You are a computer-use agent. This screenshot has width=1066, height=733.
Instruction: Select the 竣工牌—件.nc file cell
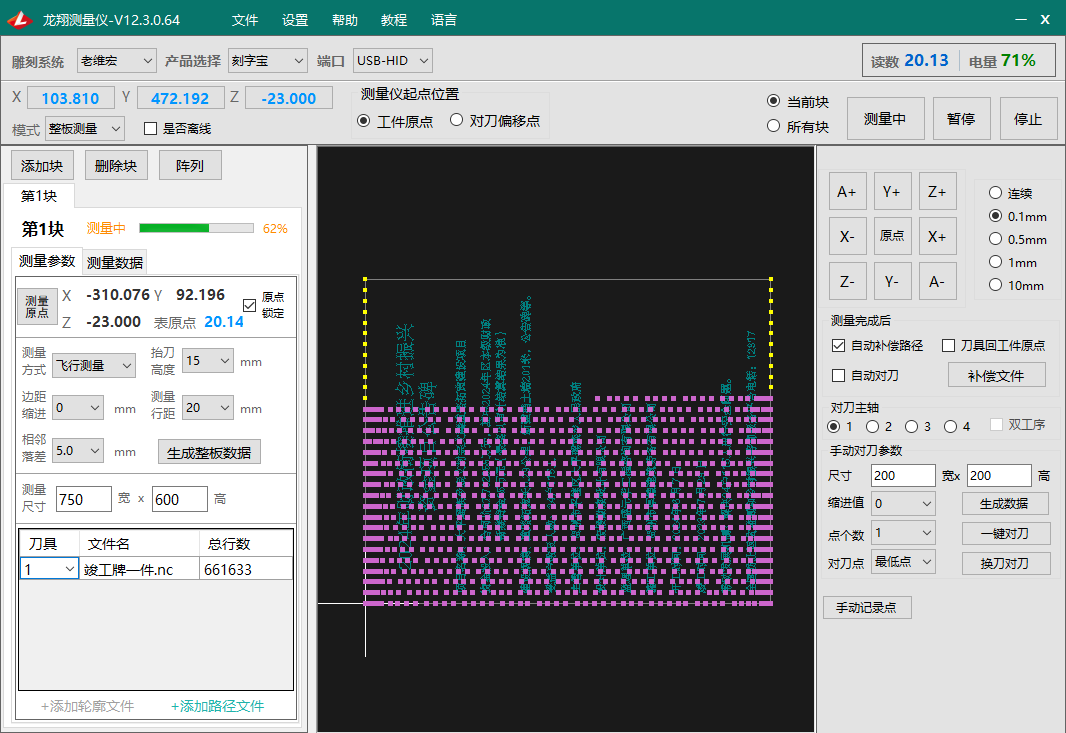pos(140,569)
